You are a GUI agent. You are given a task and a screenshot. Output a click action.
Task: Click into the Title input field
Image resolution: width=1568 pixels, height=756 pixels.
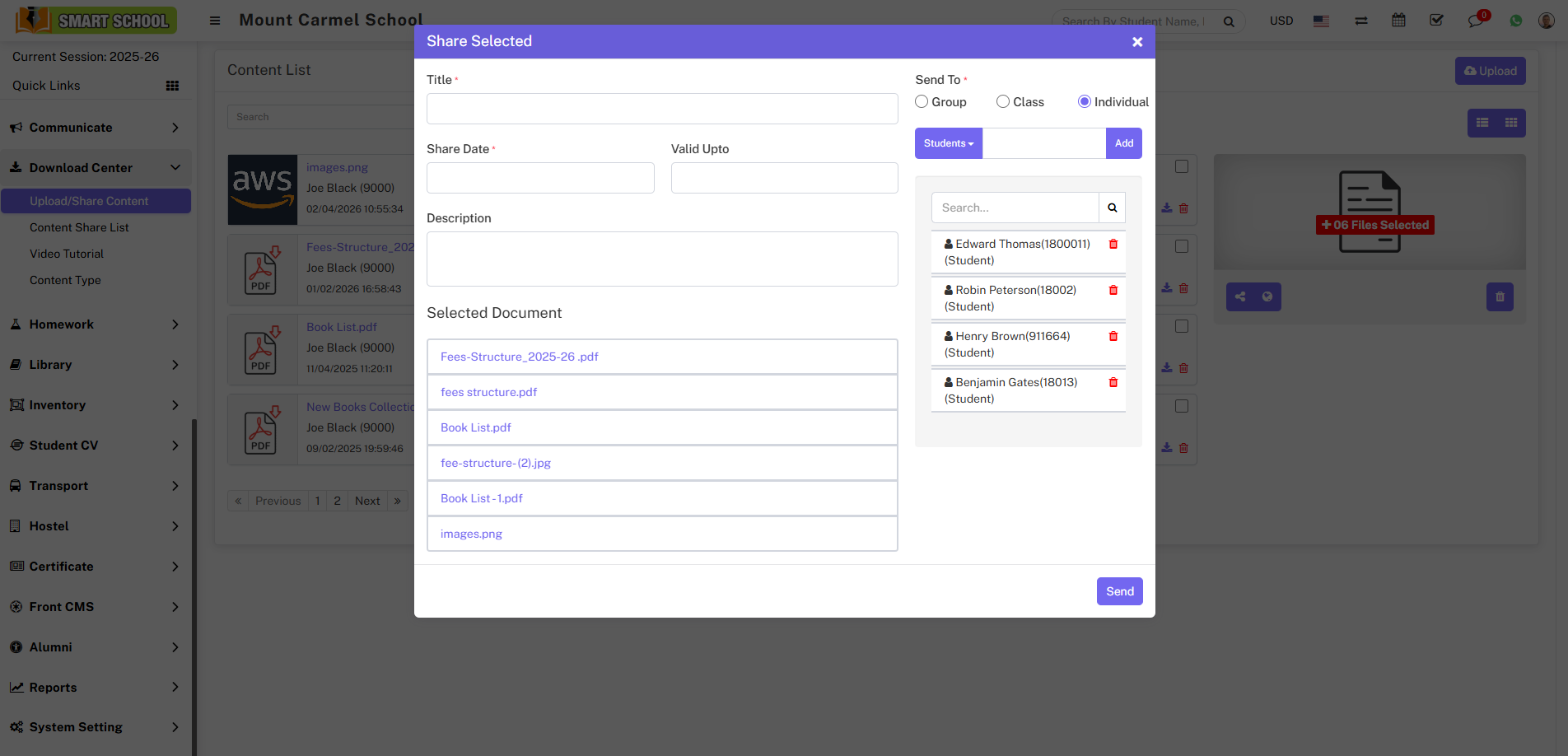(x=661, y=109)
